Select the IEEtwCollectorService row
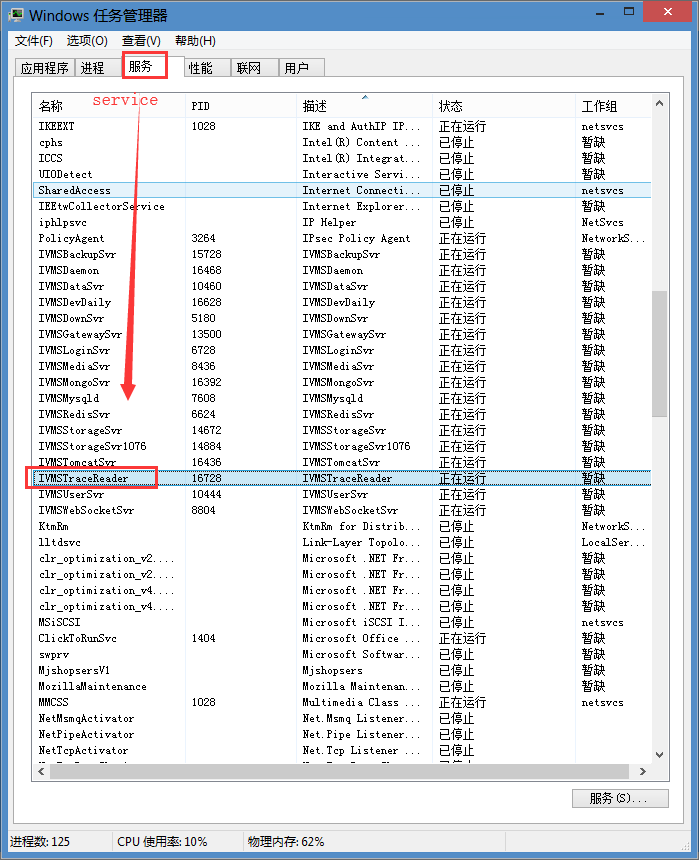The image size is (699, 860). 342,206
